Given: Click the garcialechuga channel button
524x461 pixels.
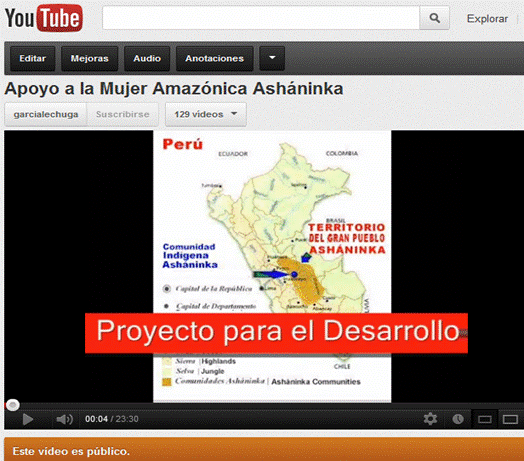Looking at the screenshot, I should point(46,114).
